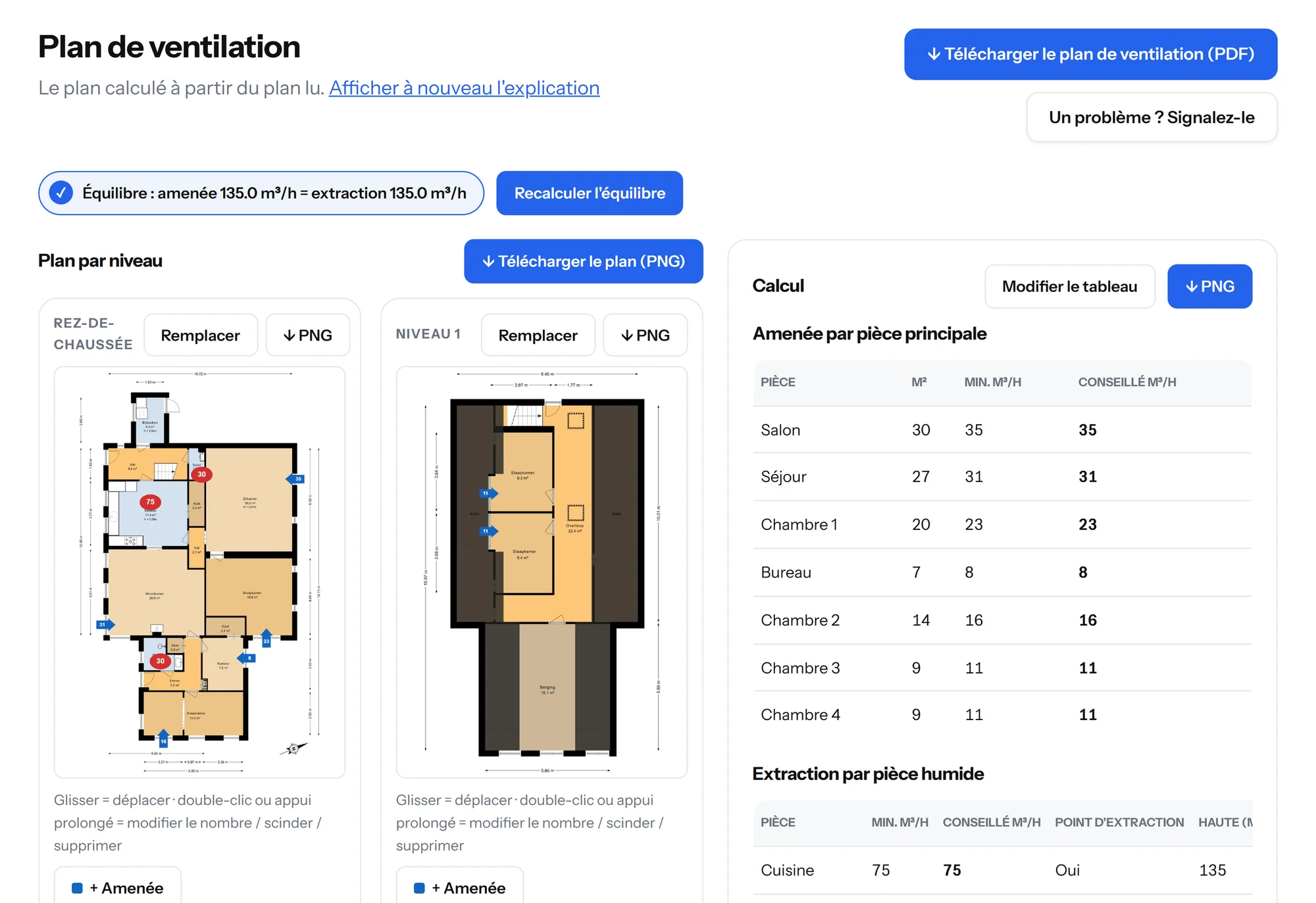1316x903 pixels.
Task: Select the blue 23 supply arrow
Action: (x=266, y=638)
